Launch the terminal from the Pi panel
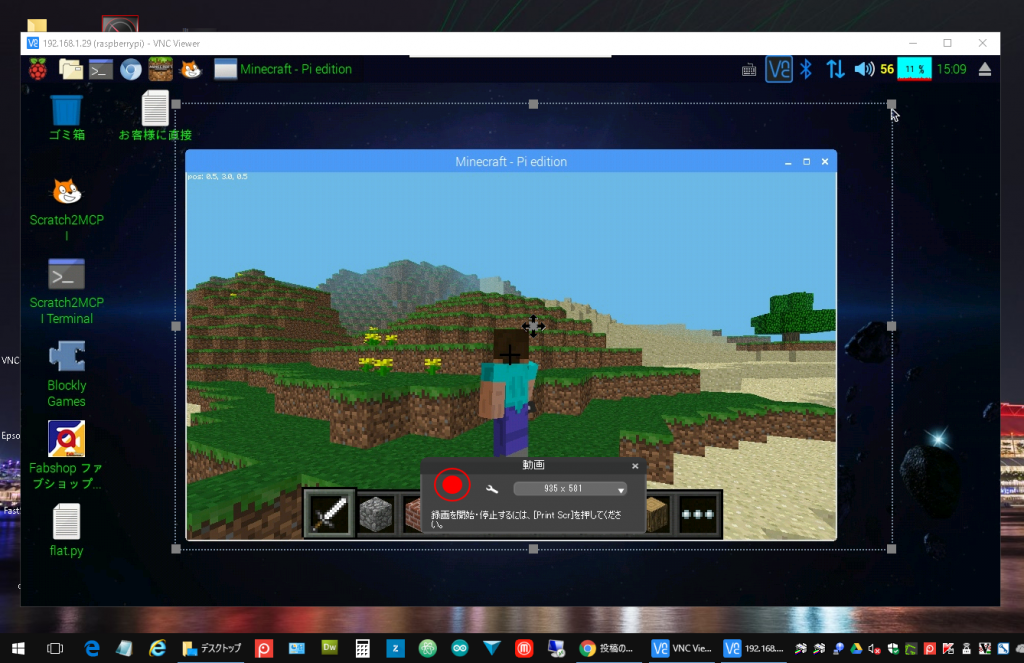 coord(101,69)
